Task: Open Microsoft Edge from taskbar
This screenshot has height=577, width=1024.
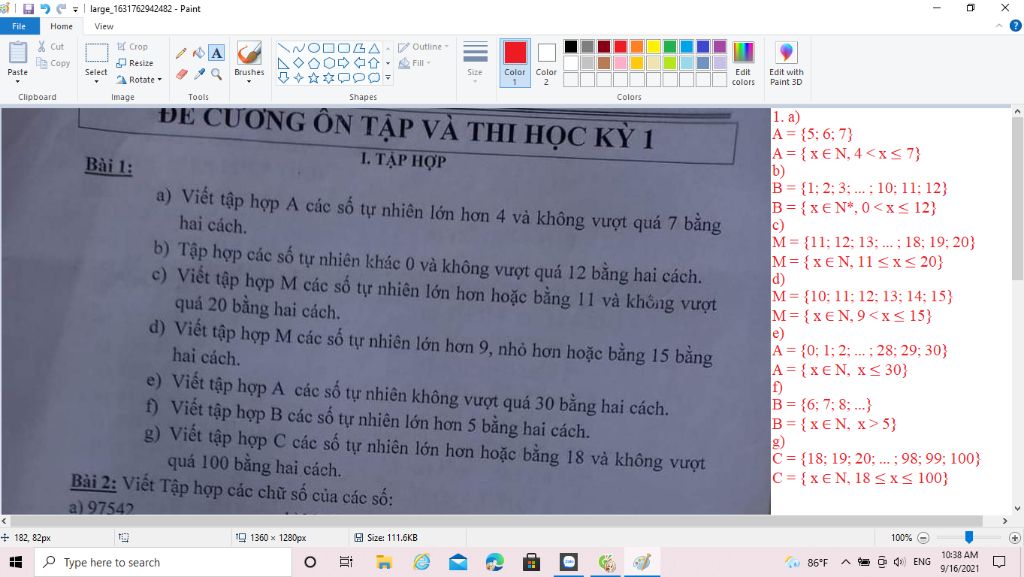Action: click(494, 562)
